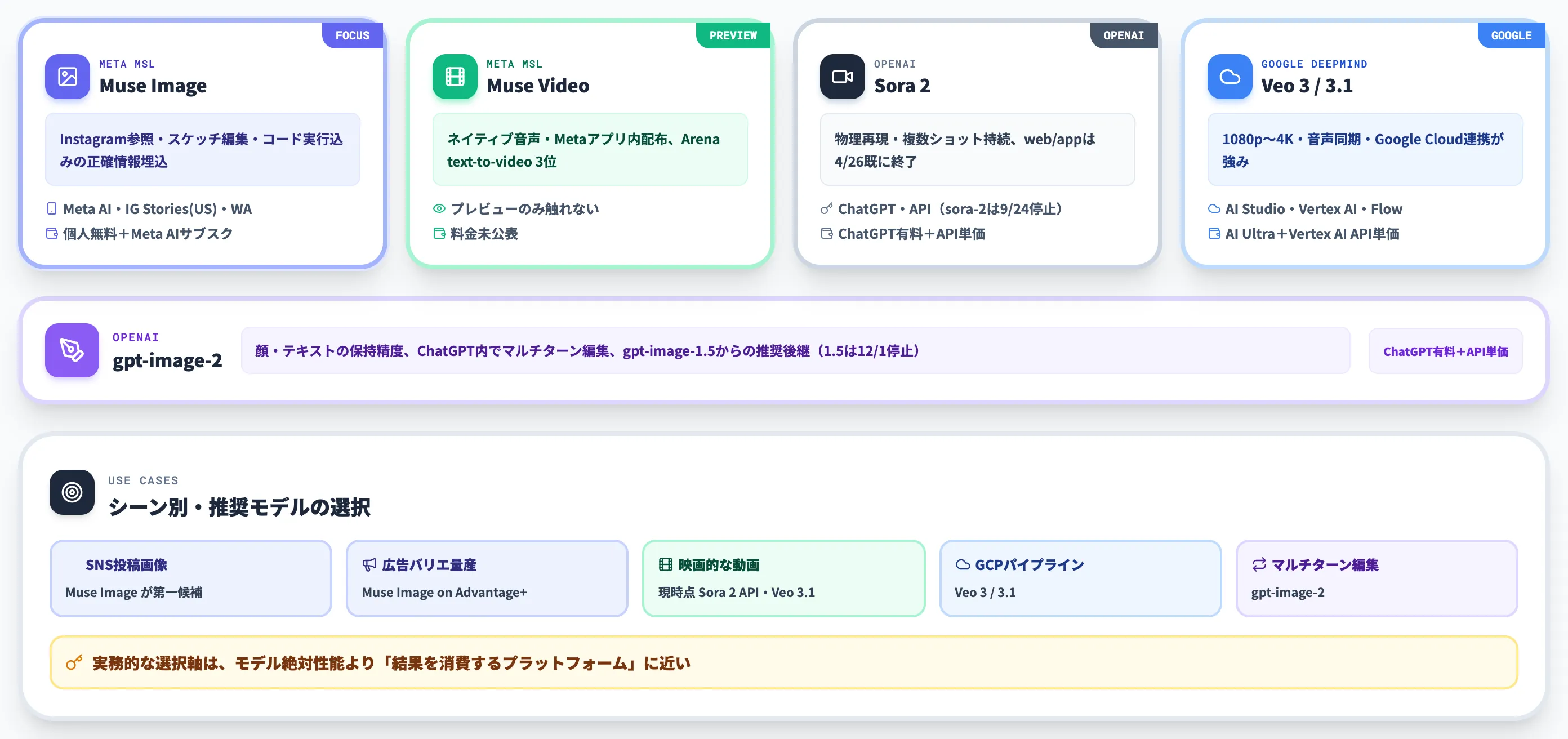Click the gpt-image-2 title
Screen dimensions: 1568x739
click(x=167, y=360)
